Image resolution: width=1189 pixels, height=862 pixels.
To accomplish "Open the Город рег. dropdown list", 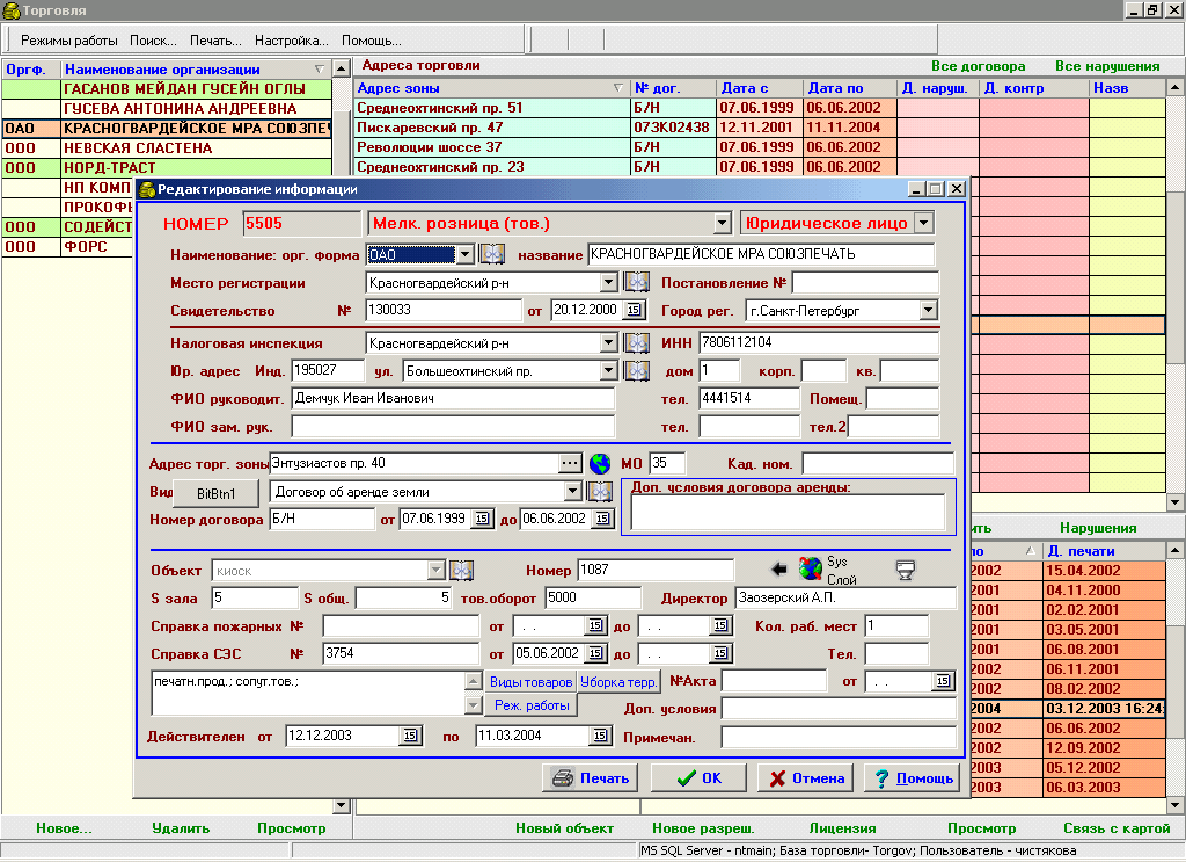I will [928, 311].
